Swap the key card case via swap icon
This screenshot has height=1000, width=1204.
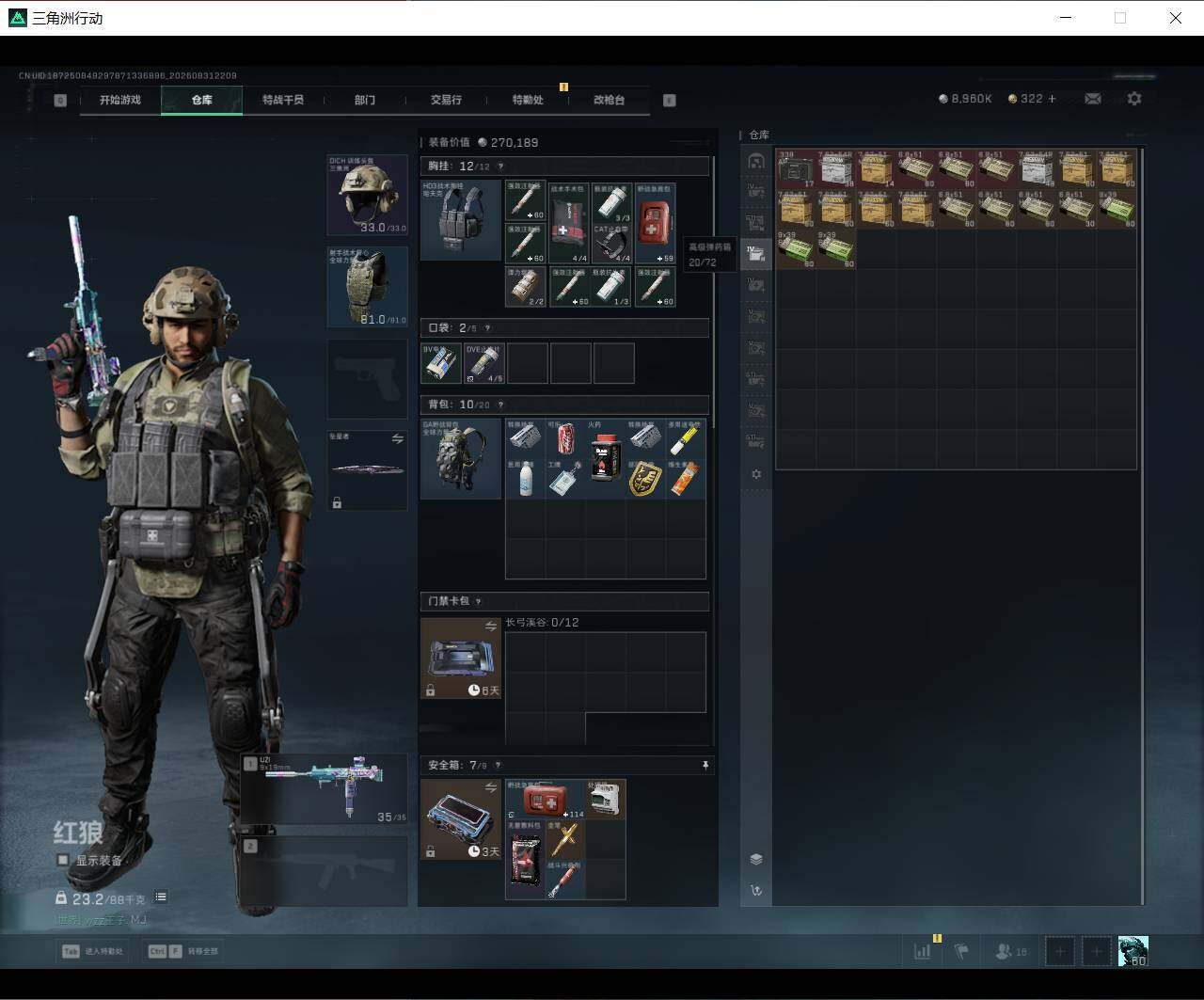click(x=490, y=627)
